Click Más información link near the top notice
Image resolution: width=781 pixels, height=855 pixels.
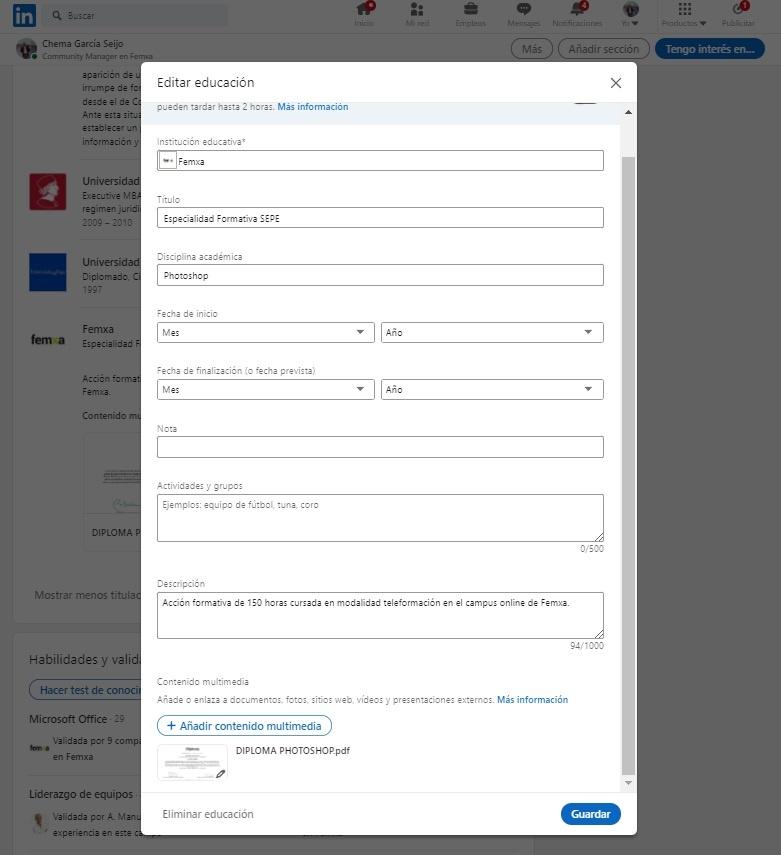coord(313,107)
